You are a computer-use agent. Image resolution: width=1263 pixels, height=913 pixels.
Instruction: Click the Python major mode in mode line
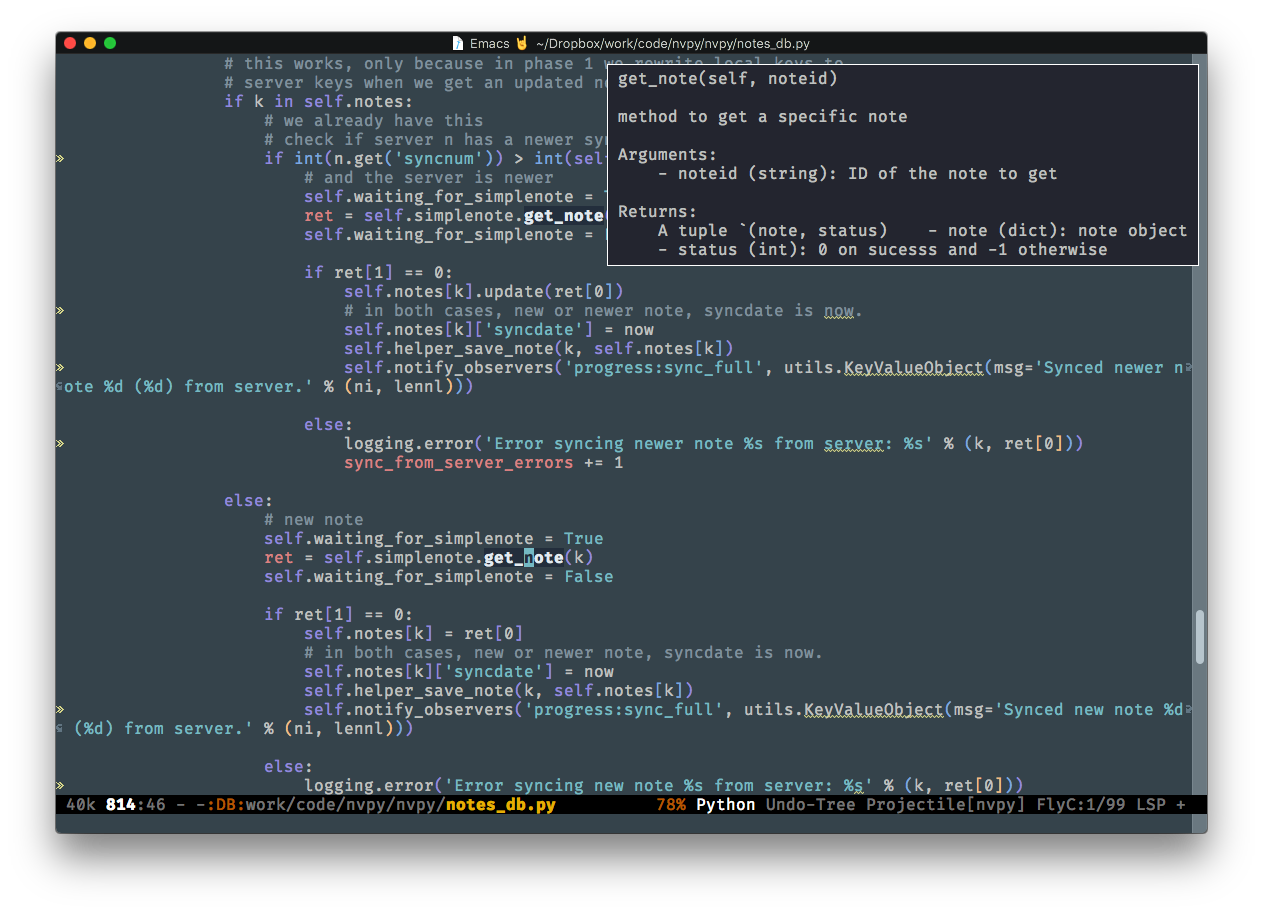pyautogui.click(x=725, y=804)
